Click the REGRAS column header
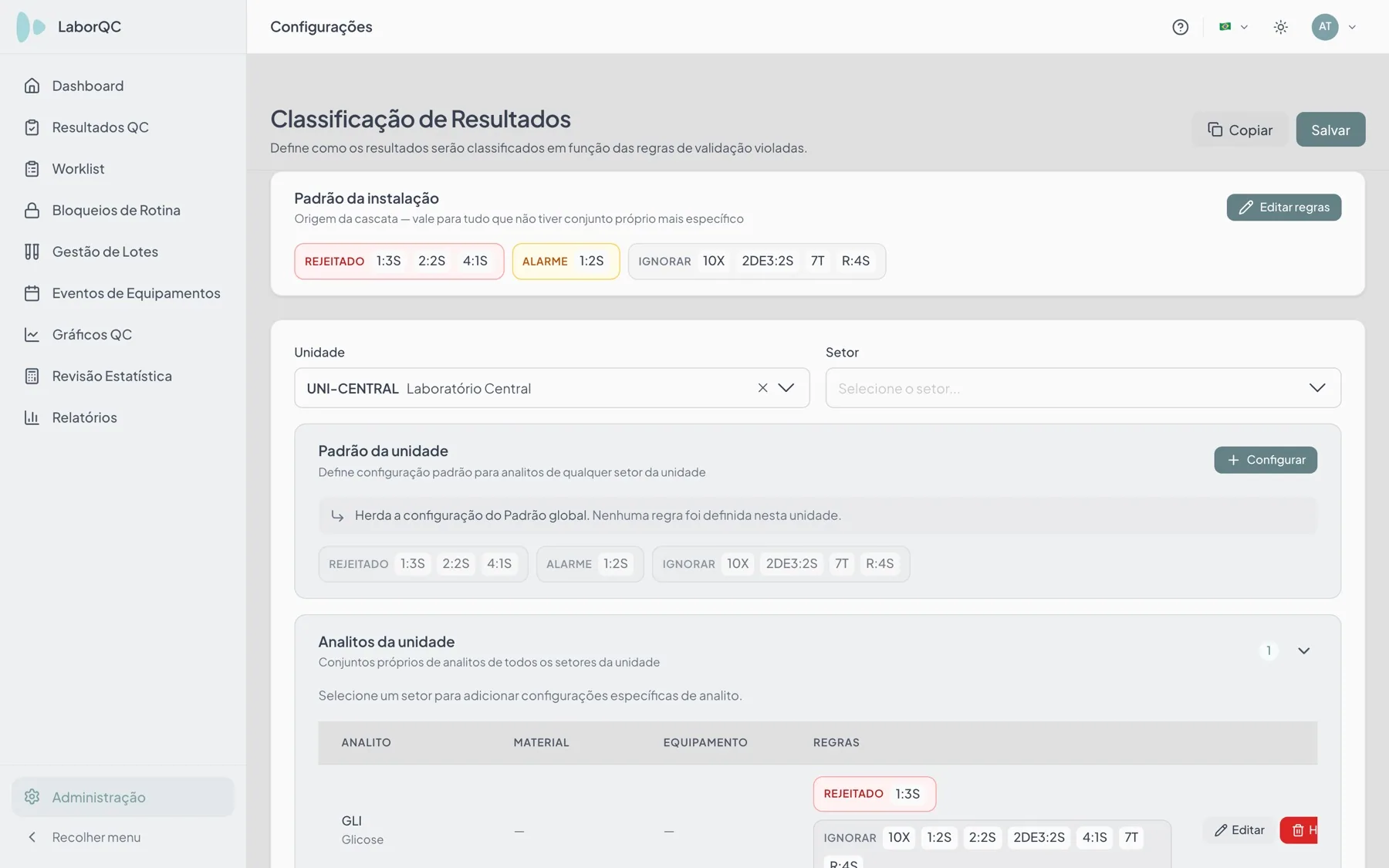Image resolution: width=1389 pixels, height=868 pixels. pyautogui.click(x=836, y=743)
